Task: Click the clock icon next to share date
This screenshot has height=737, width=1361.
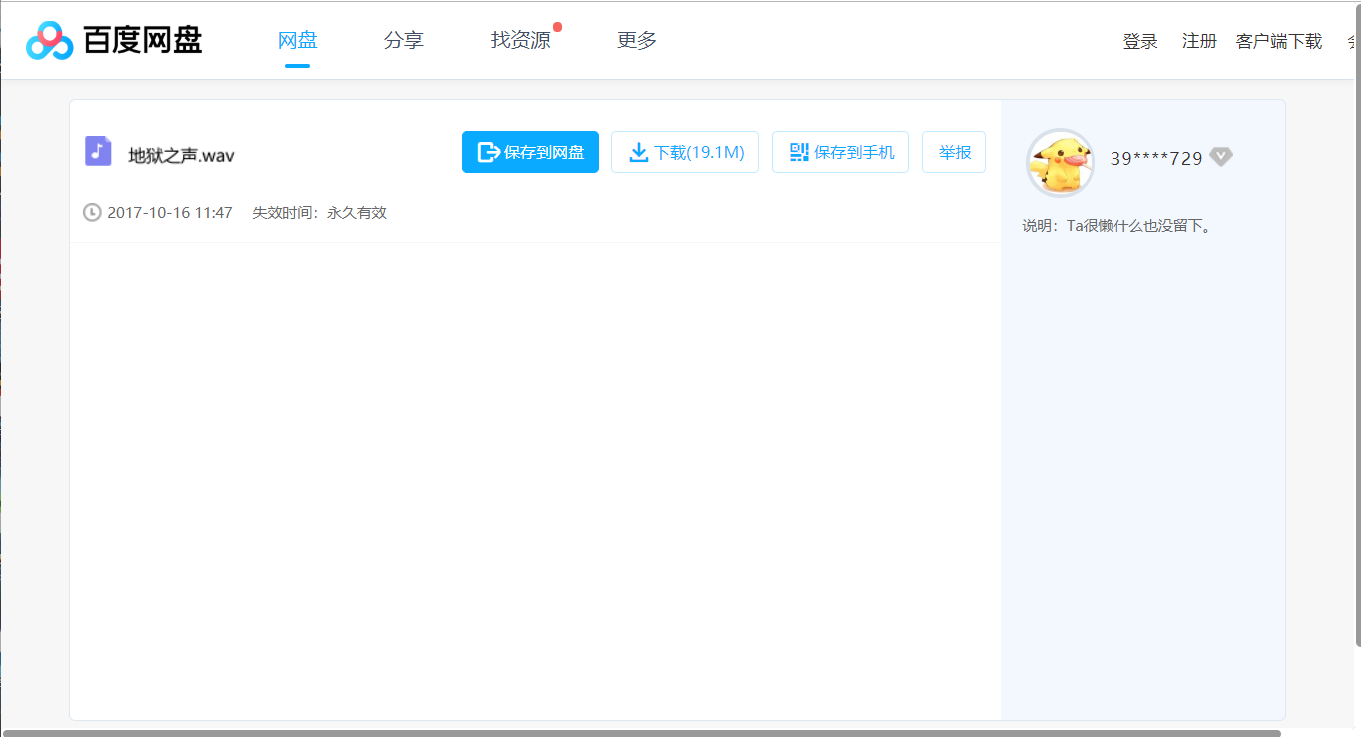Action: (90, 212)
